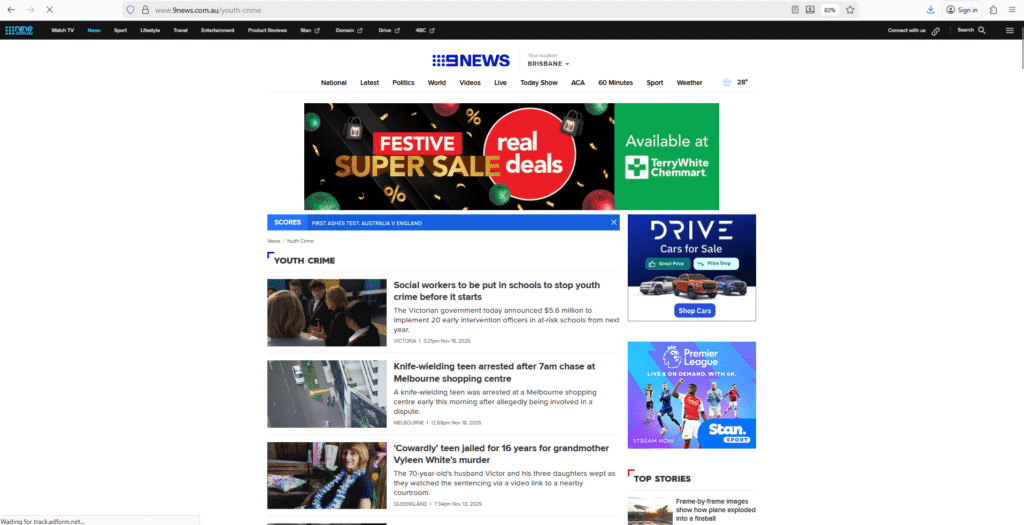Go to the Politics section
1024x525 pixels.
pyautogui.click(x=403, y=83)
